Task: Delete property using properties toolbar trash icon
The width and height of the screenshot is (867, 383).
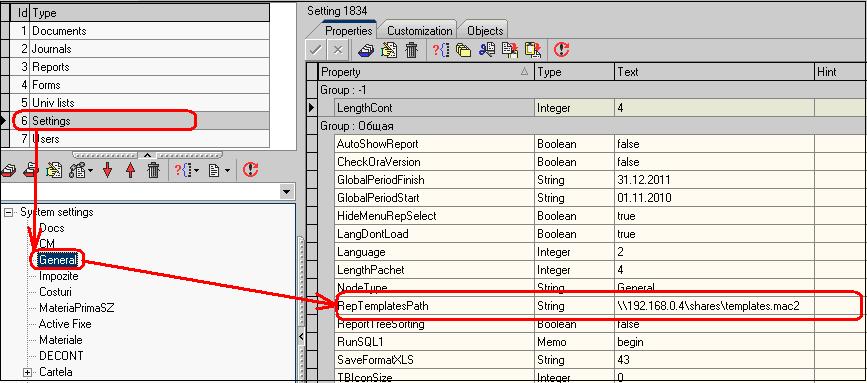Action: (x=411, y=50)
